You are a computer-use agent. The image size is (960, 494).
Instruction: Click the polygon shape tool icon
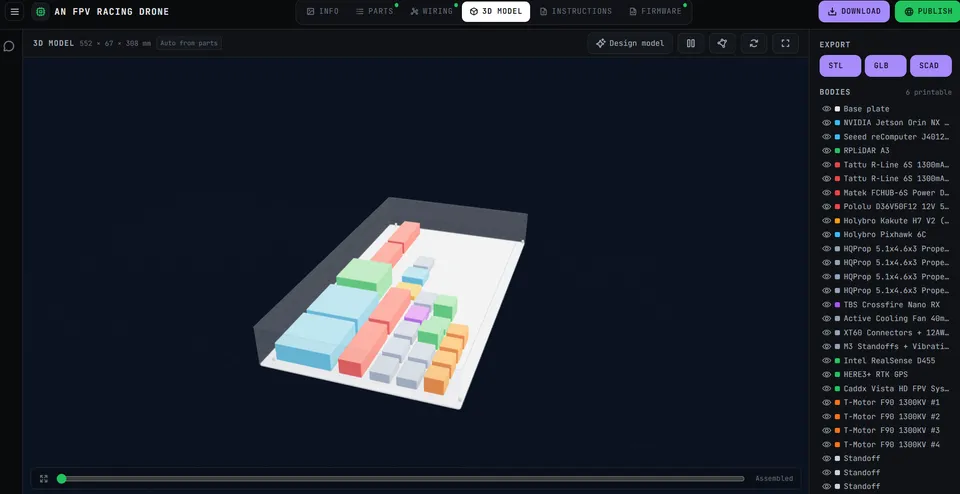click(722, 43)
